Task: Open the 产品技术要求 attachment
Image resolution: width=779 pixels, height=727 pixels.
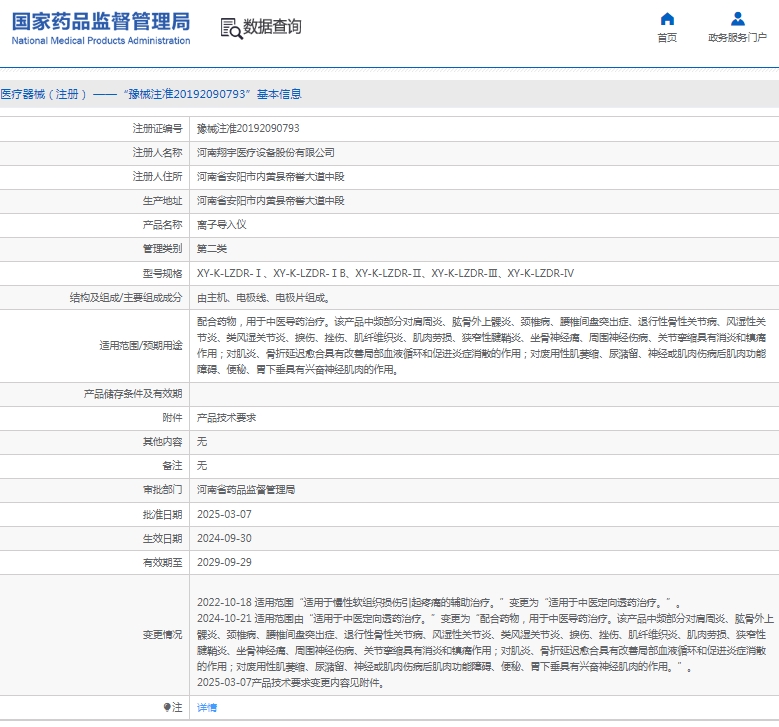Action: pos(227,418)
